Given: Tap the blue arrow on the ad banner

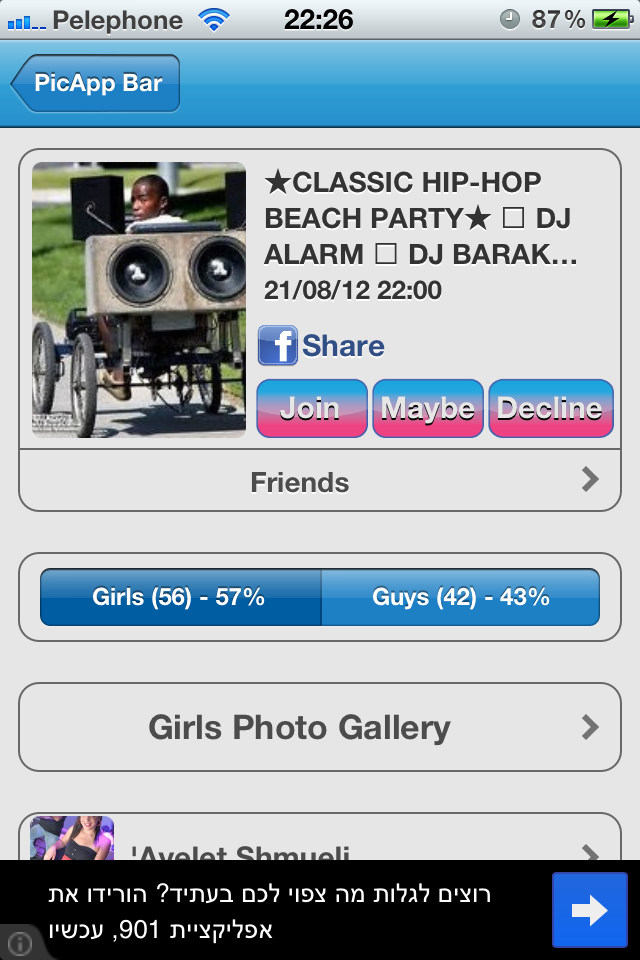Looking at the screenshot, I should click(589, 910).
